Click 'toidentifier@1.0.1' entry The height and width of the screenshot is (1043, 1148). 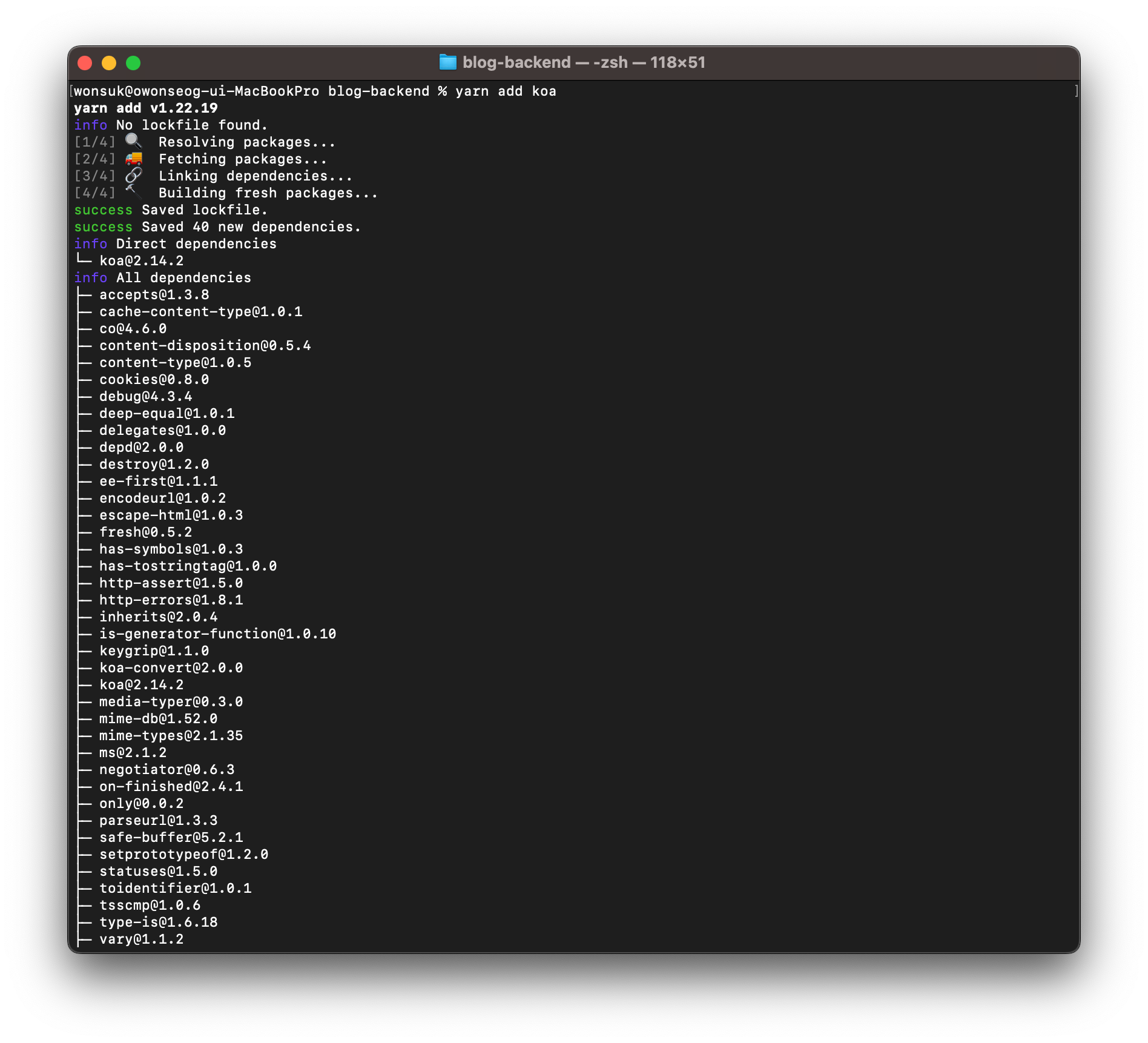point(176,889)
